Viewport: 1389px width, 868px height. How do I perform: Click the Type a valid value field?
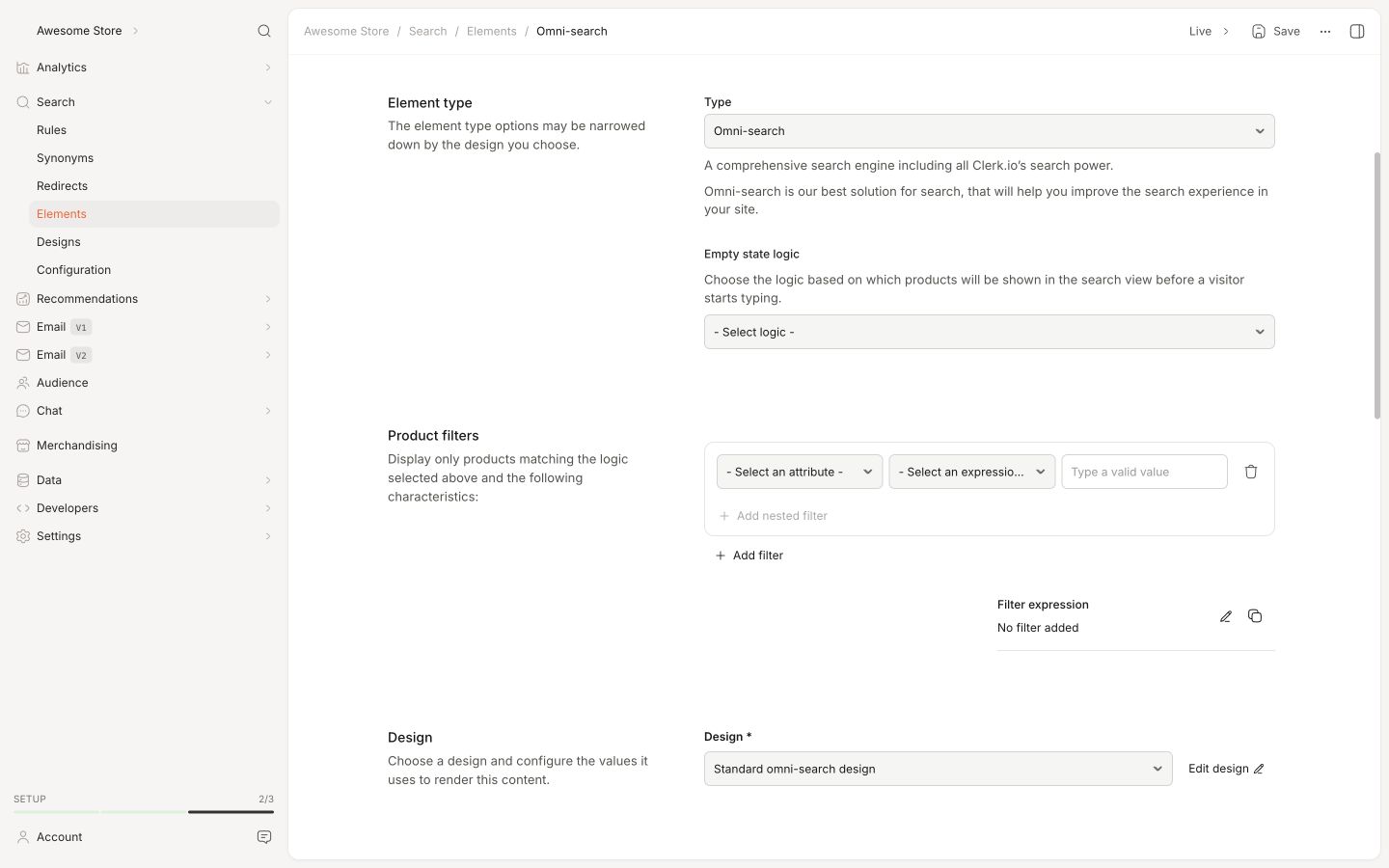[x=1144, y=472]
